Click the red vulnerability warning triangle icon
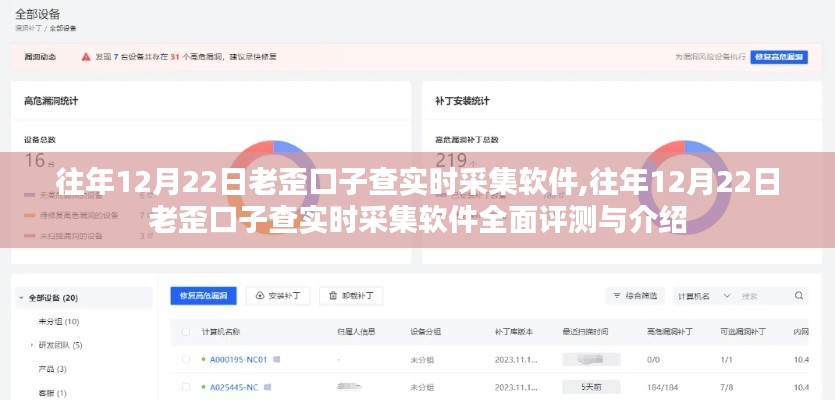Screen dimensions: 835x400 click(x=88, y=58)
